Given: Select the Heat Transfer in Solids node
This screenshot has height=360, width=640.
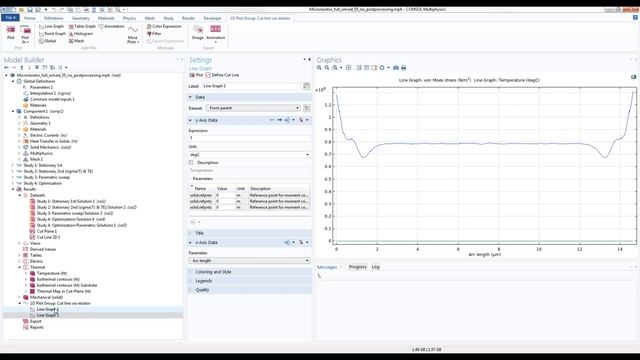Looking at the screenshot, I should click(53, 141).
